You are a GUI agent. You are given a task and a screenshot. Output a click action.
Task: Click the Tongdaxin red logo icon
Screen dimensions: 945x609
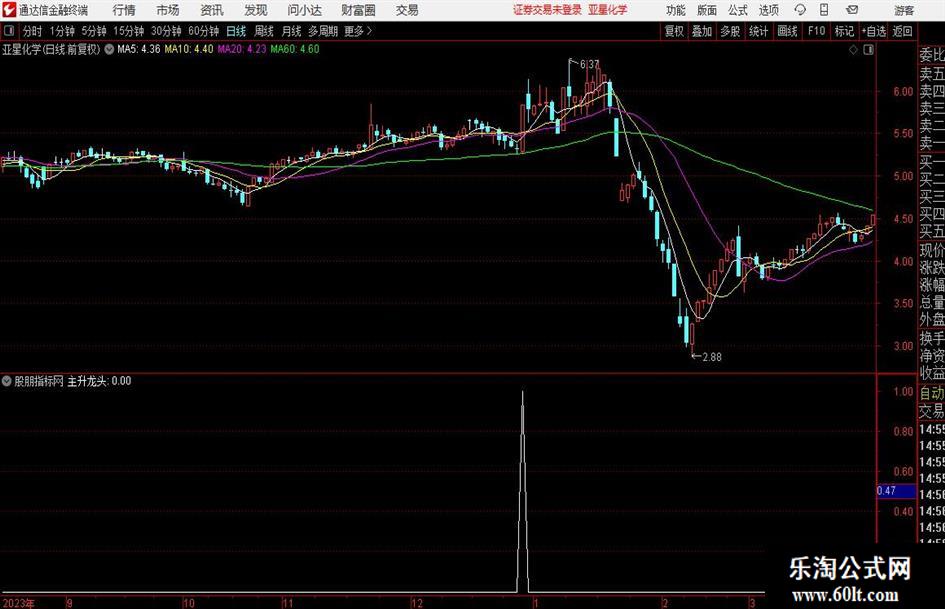pyautogui.click(x=9, y=10)
